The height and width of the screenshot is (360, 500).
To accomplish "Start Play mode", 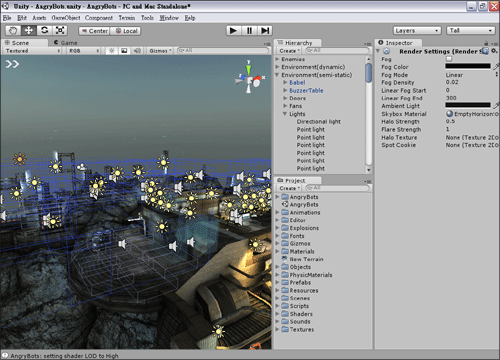I will (x=234, y=31).
